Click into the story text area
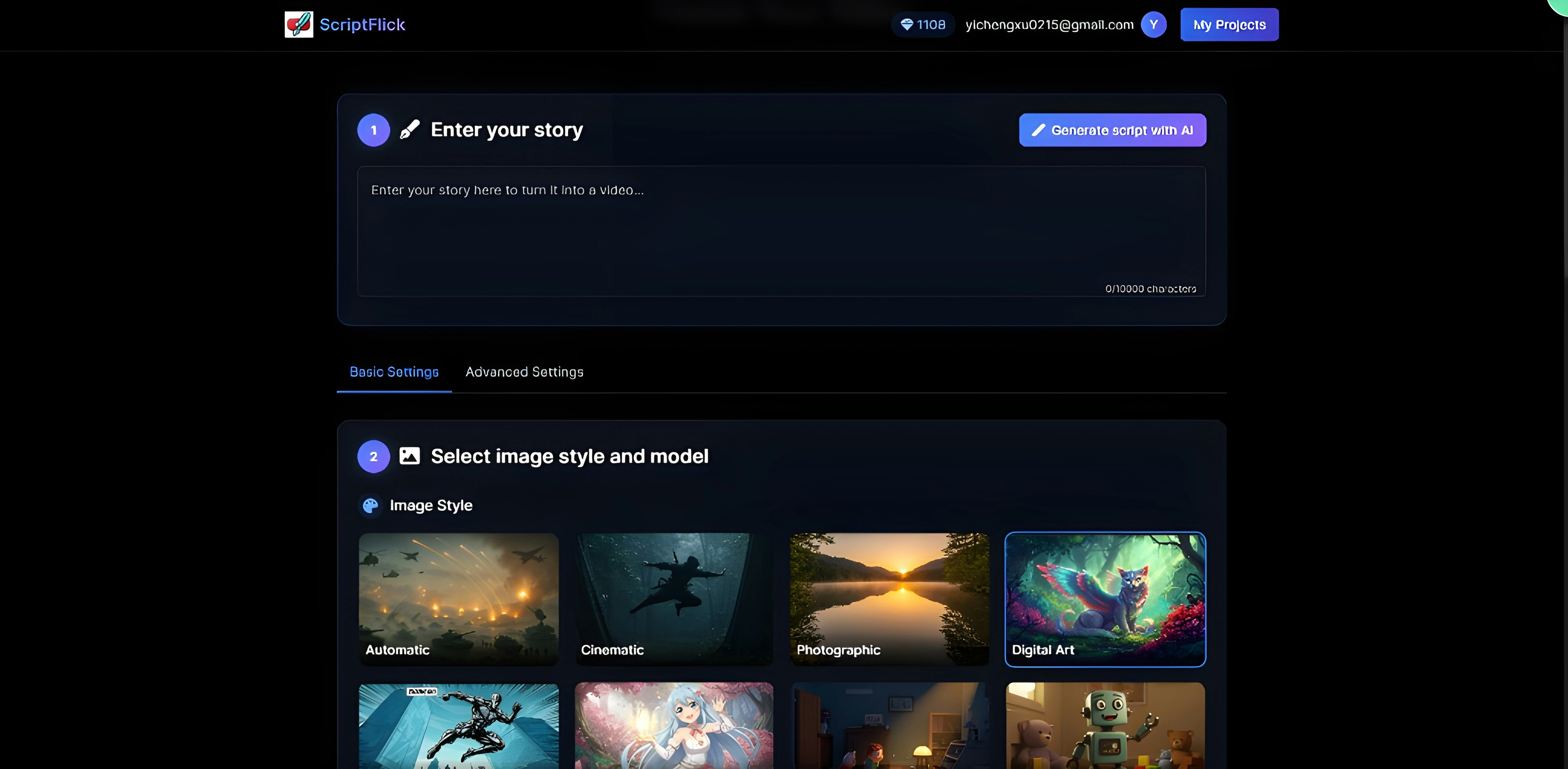Screen dimensions: 1568x769 (781, 231)
